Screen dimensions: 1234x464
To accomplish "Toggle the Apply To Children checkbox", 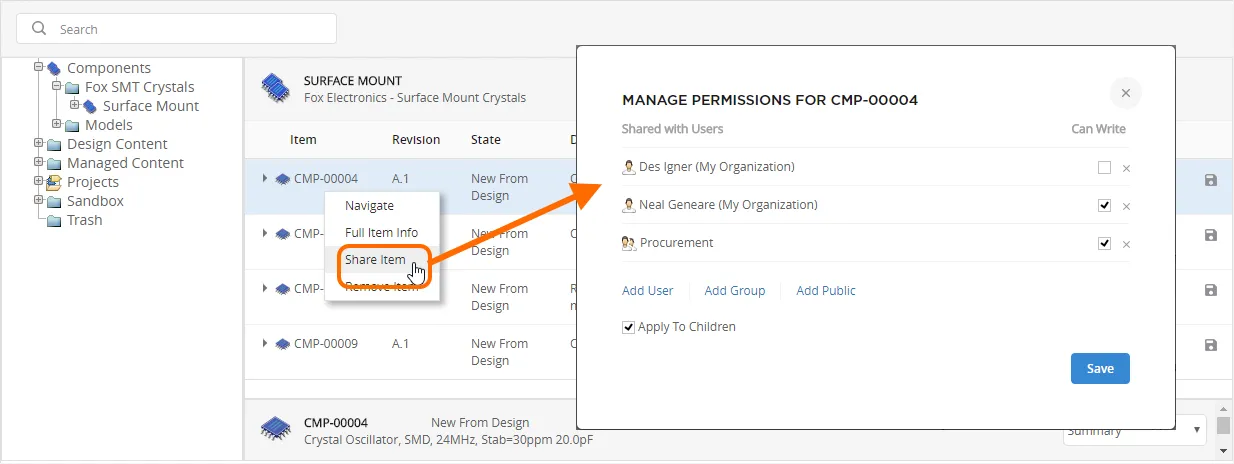I will [628, 327].
